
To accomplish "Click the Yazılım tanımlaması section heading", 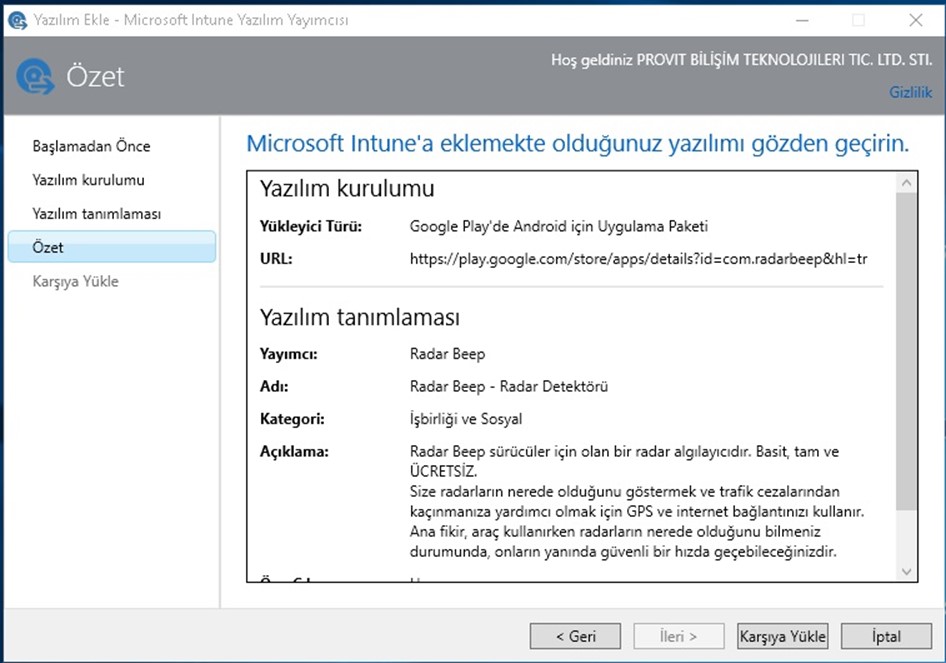I will (360, 317).
